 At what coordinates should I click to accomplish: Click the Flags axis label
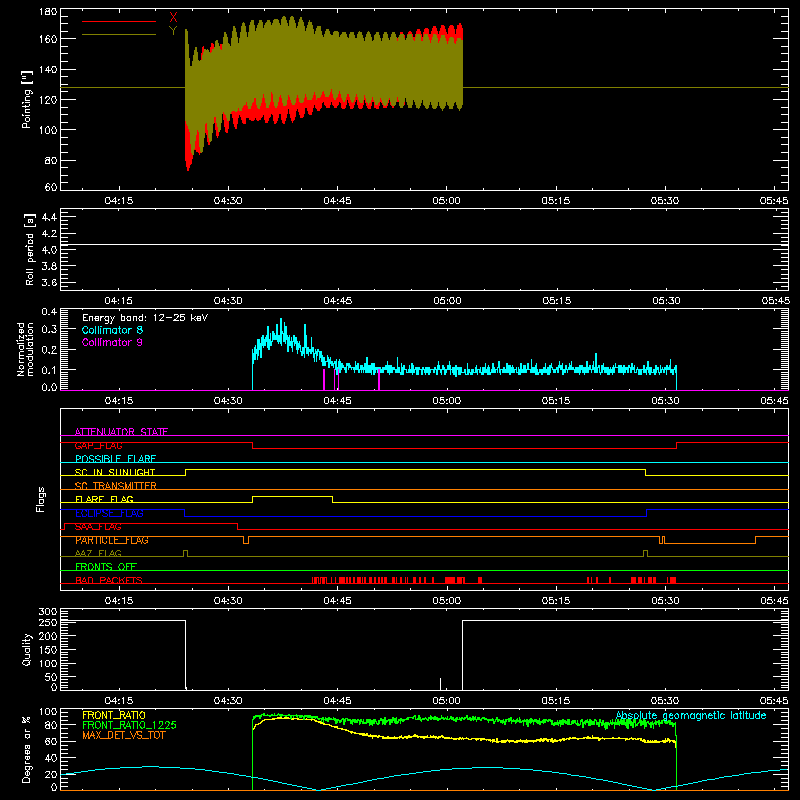tap(41, 499)
